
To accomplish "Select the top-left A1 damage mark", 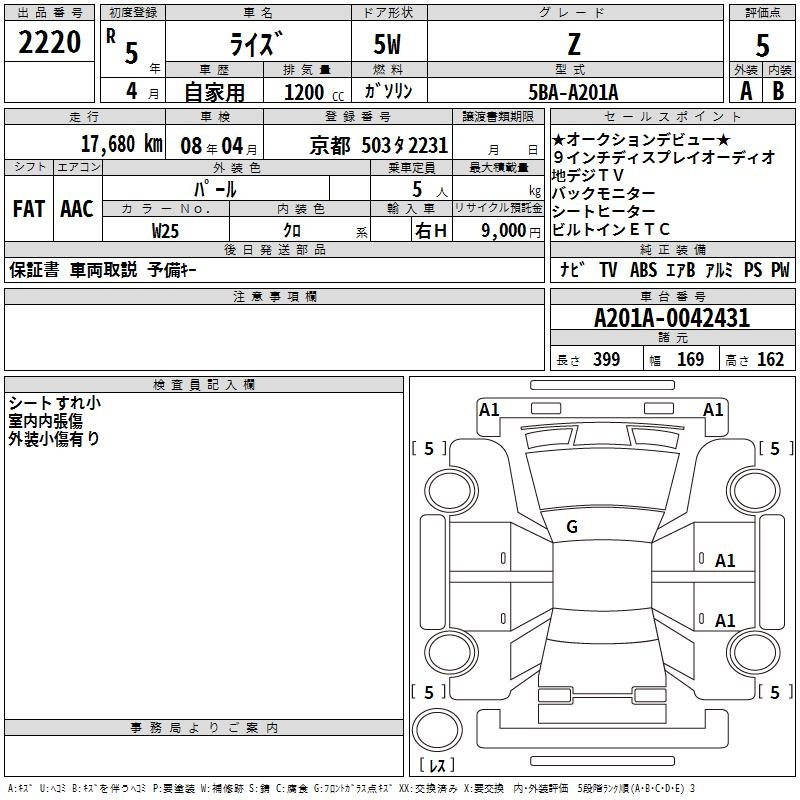I will point(489,409).
